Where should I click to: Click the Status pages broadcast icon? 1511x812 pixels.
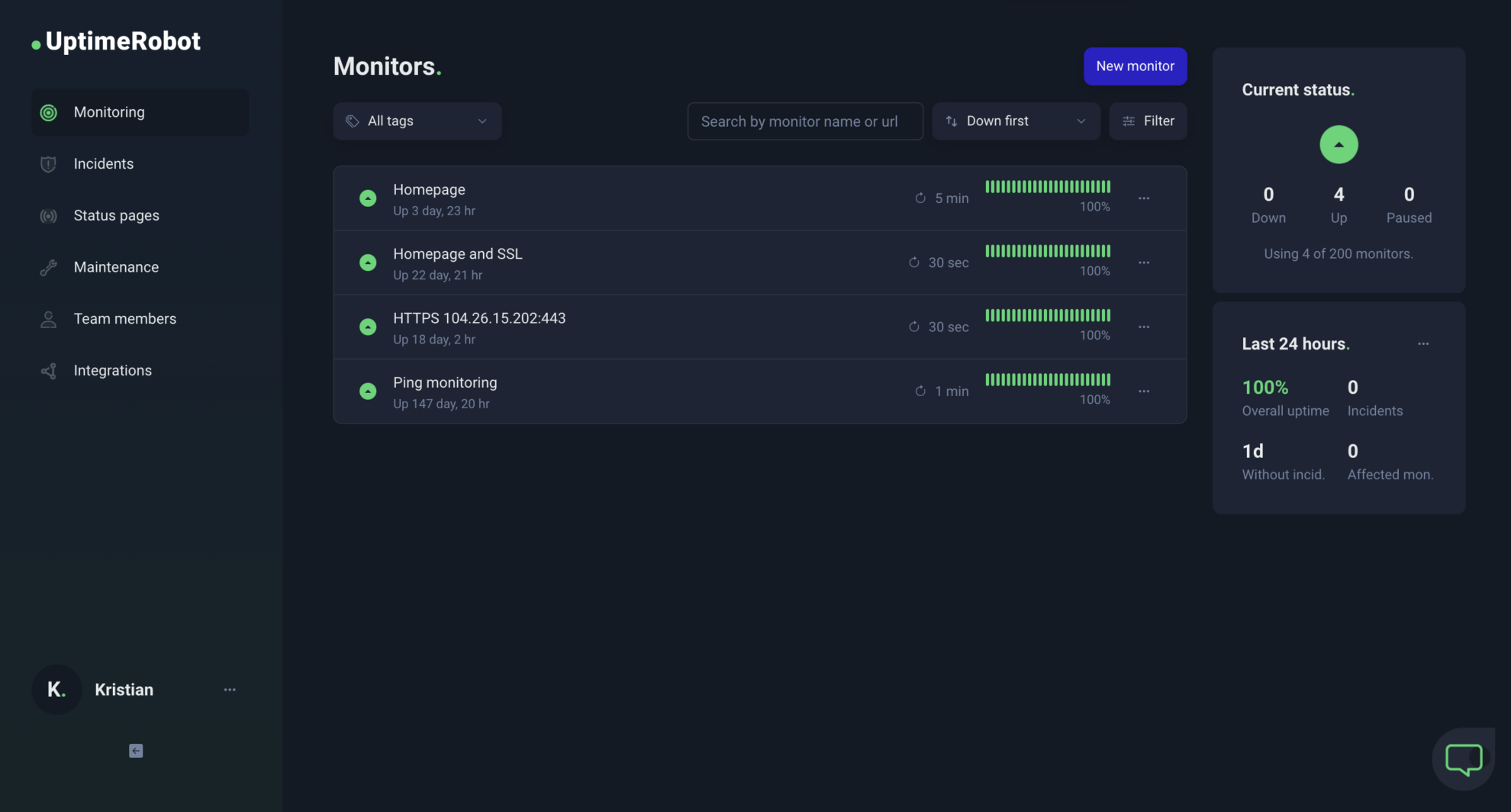(48, 215)
